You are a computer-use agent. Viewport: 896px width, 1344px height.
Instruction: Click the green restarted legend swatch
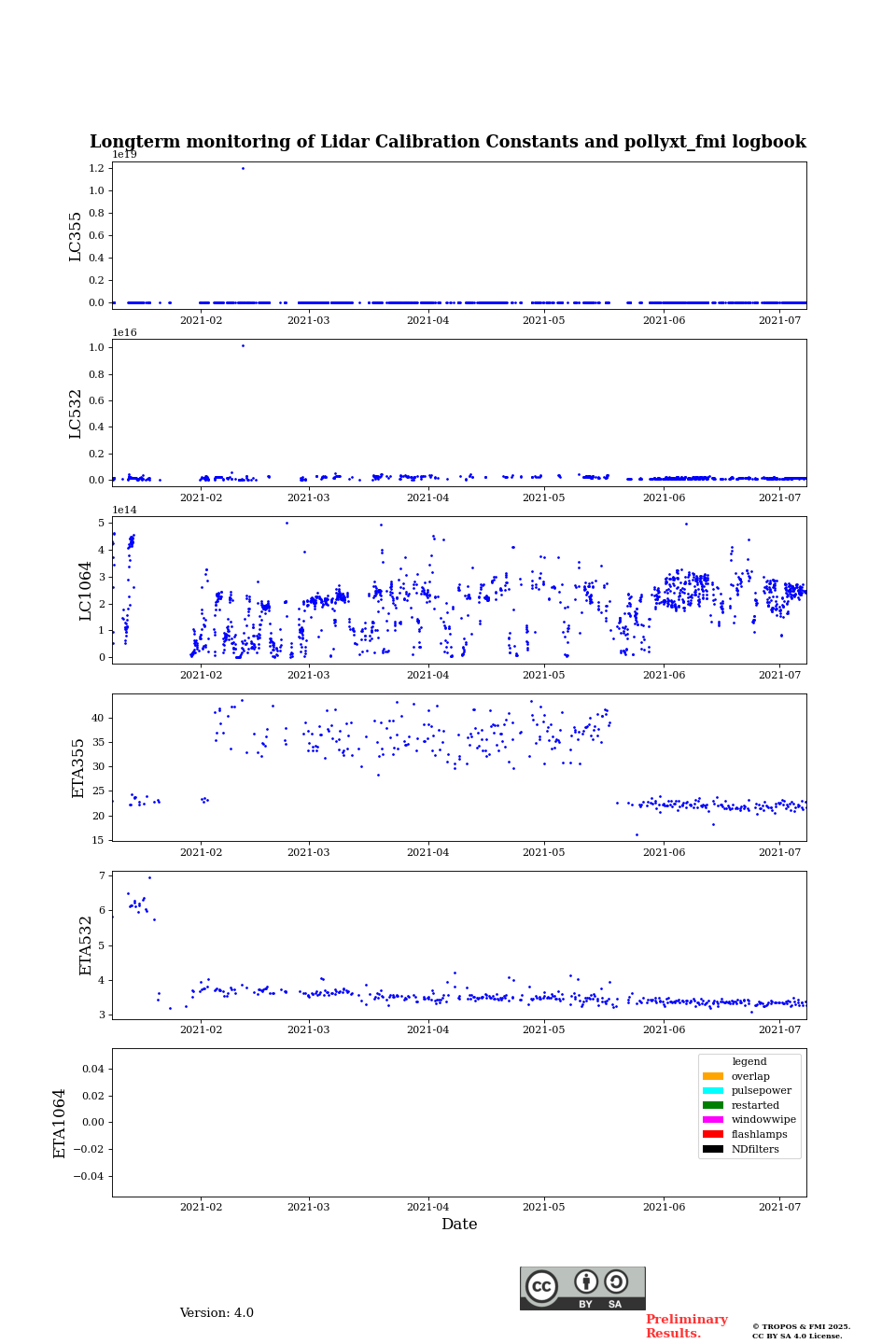click(712, 1105)
